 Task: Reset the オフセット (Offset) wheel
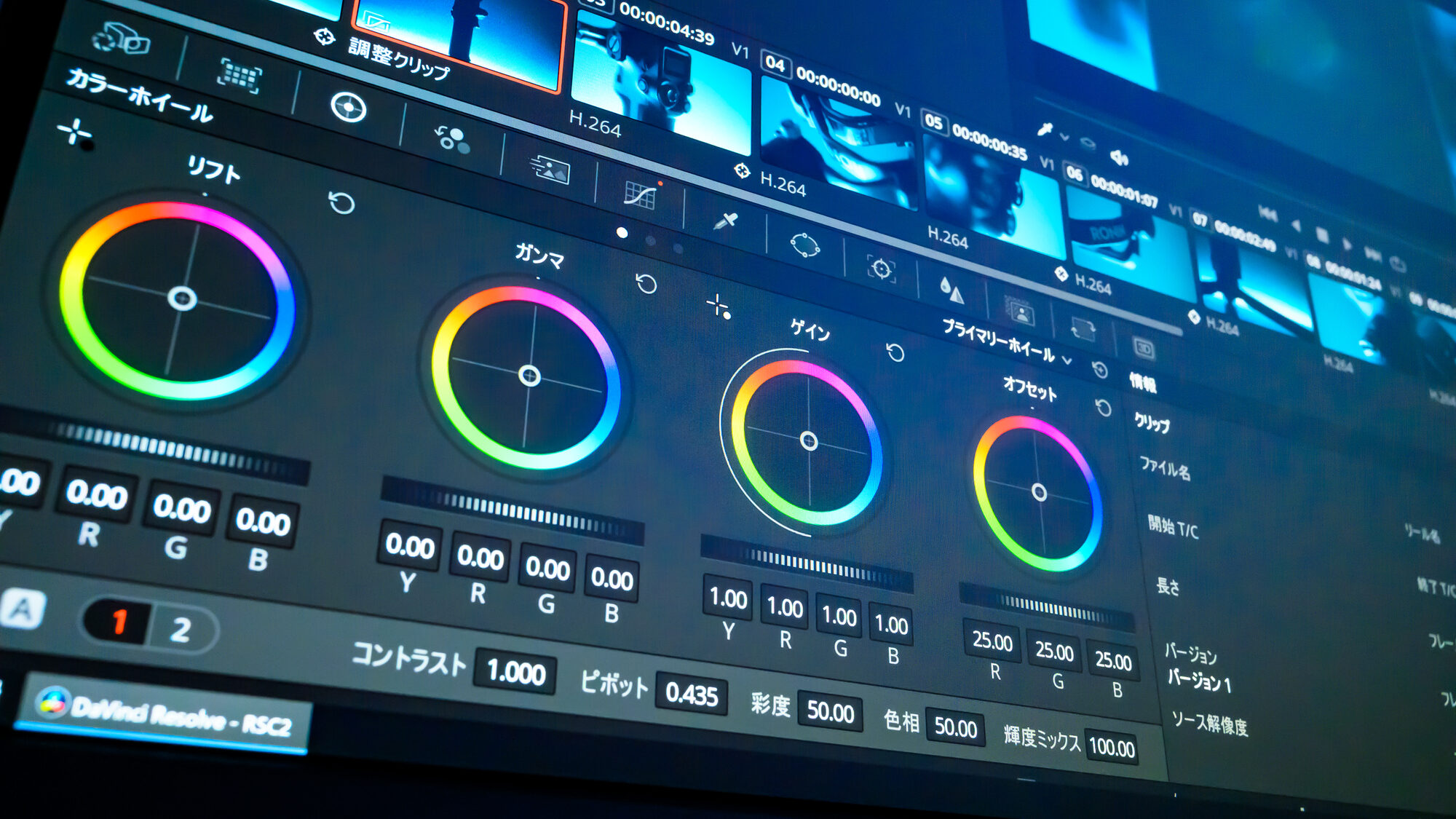coord(1104,408)
